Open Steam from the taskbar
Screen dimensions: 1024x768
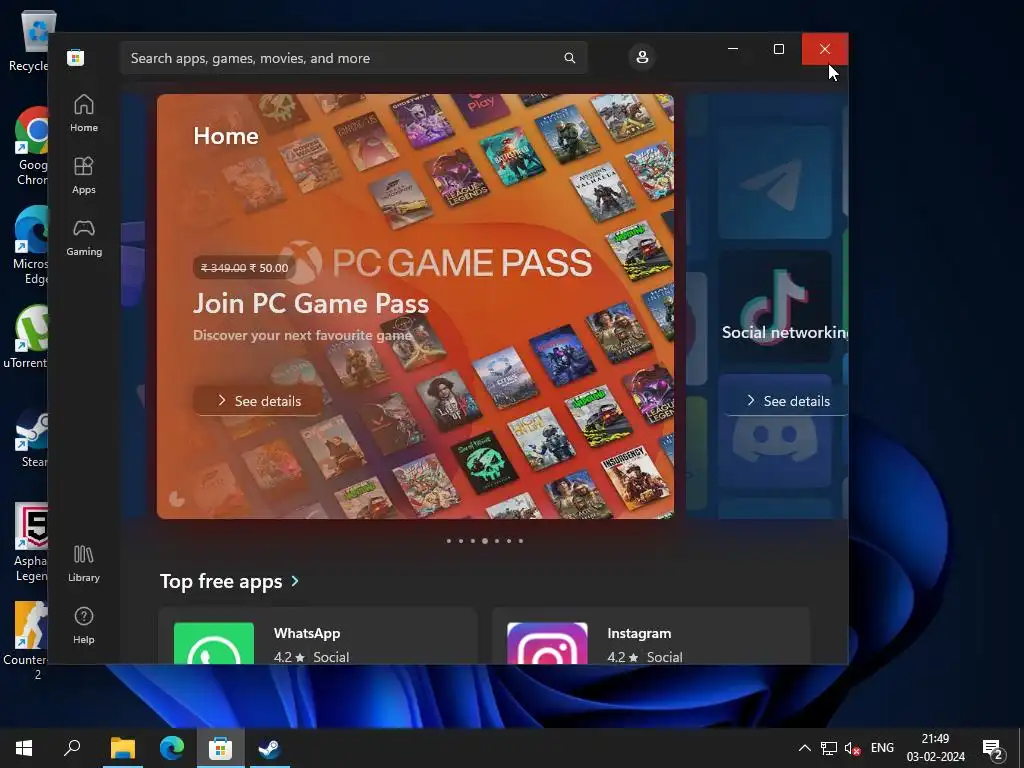(269, 748)
